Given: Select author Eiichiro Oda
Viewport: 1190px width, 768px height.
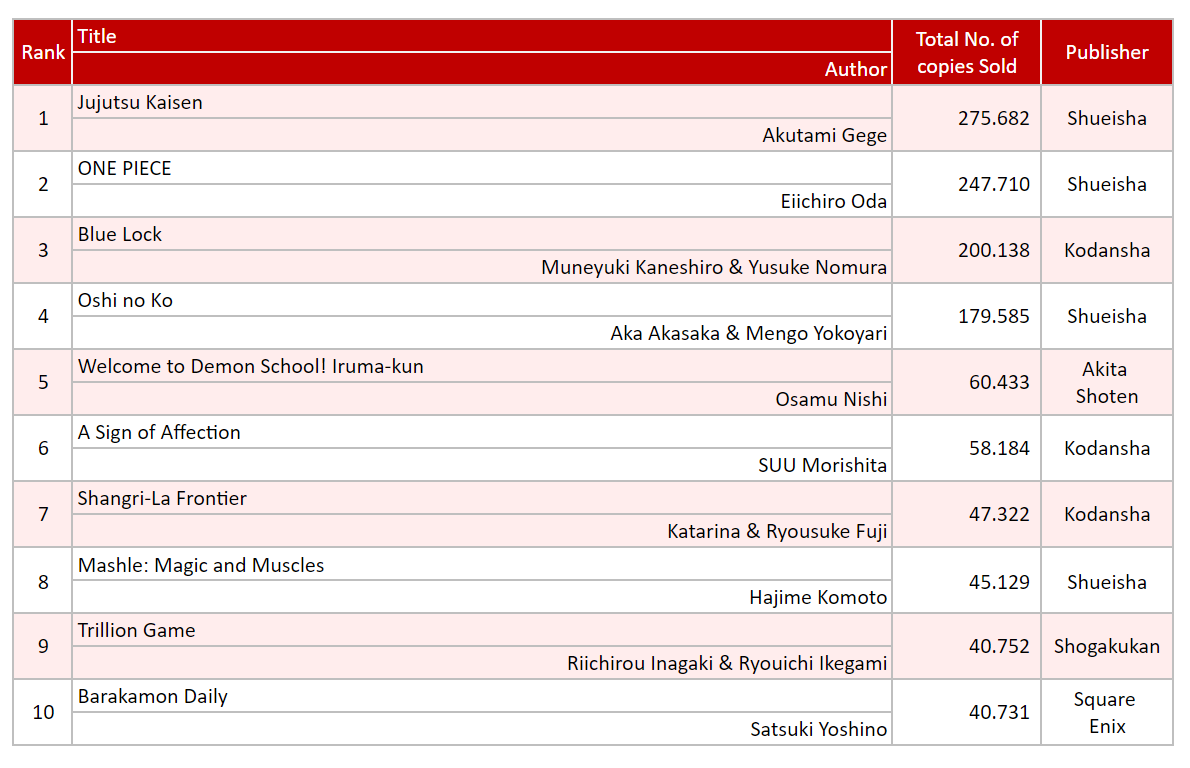Looking at the screenshot, I should point(833,201).
